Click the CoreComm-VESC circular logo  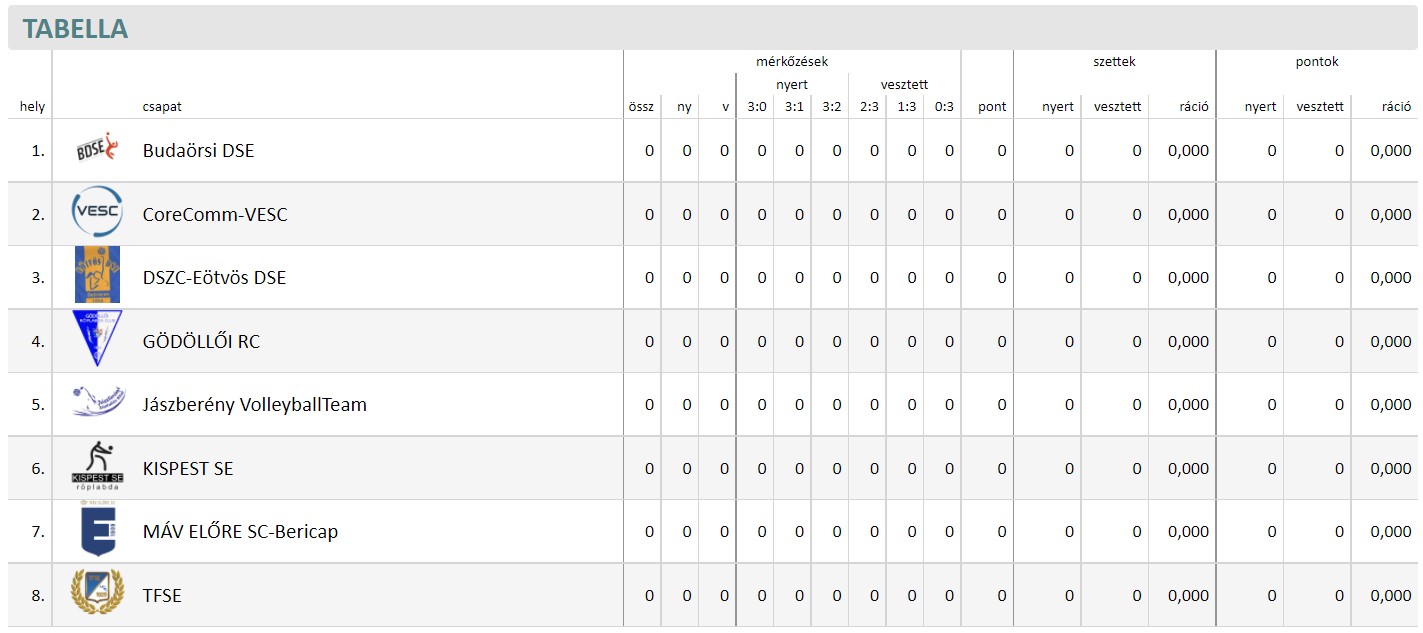97,213
